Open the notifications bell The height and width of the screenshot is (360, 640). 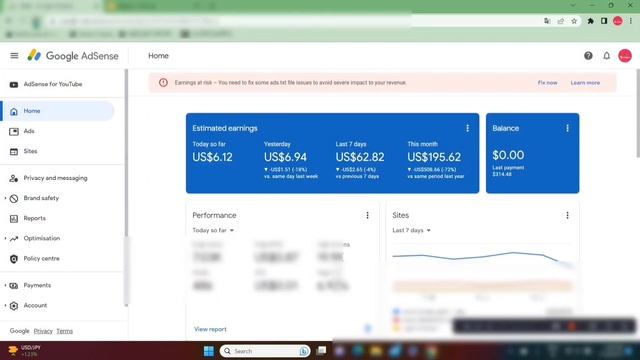(607, 56)
